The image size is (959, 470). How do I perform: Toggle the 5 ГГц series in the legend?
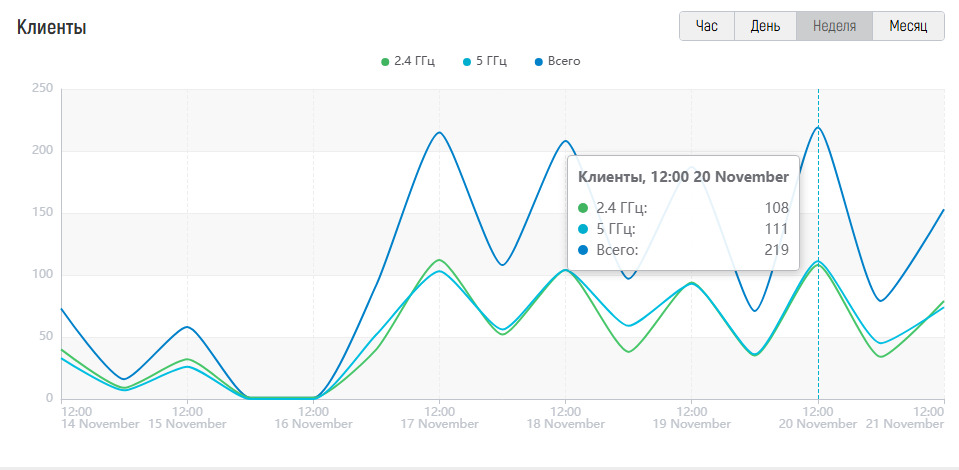485,62
